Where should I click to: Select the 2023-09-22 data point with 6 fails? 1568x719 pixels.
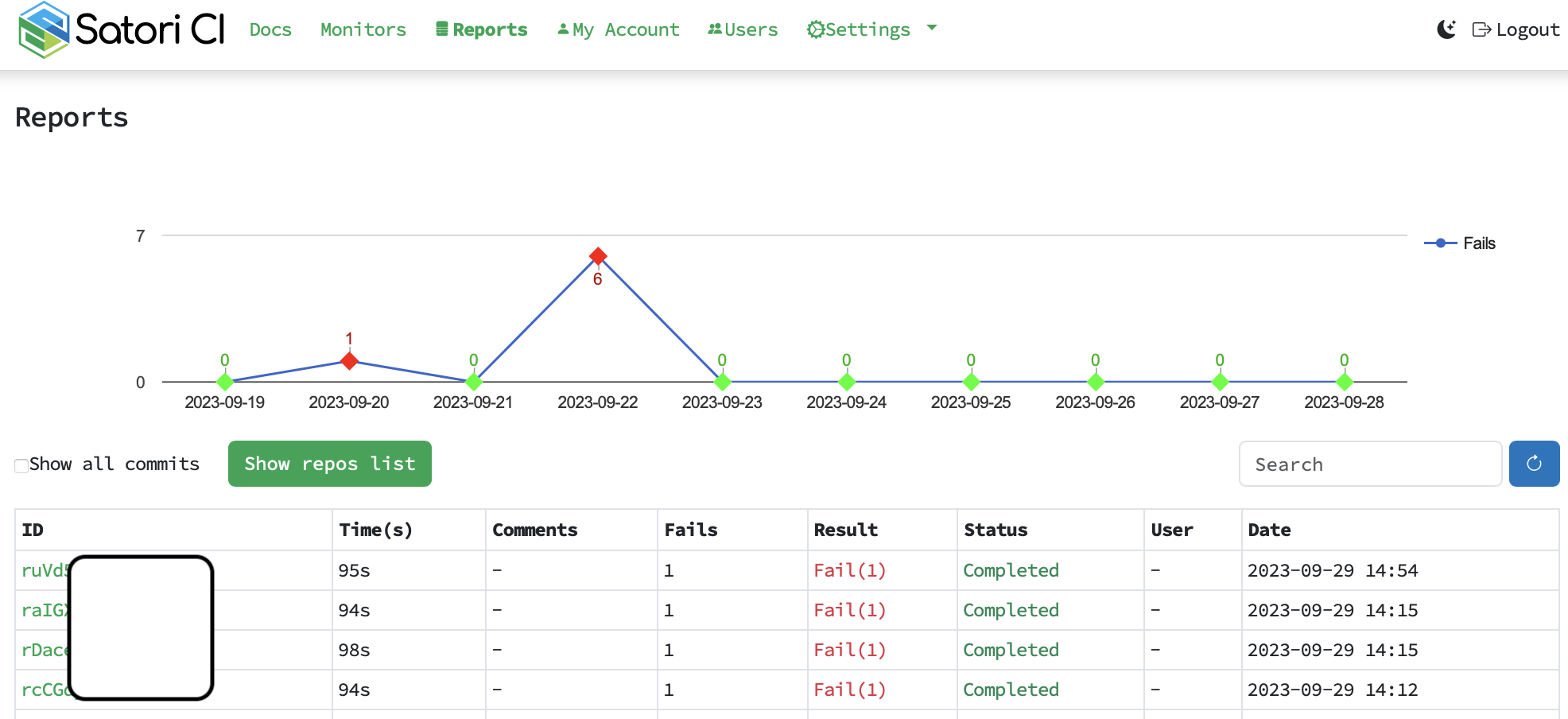(598, 256)
